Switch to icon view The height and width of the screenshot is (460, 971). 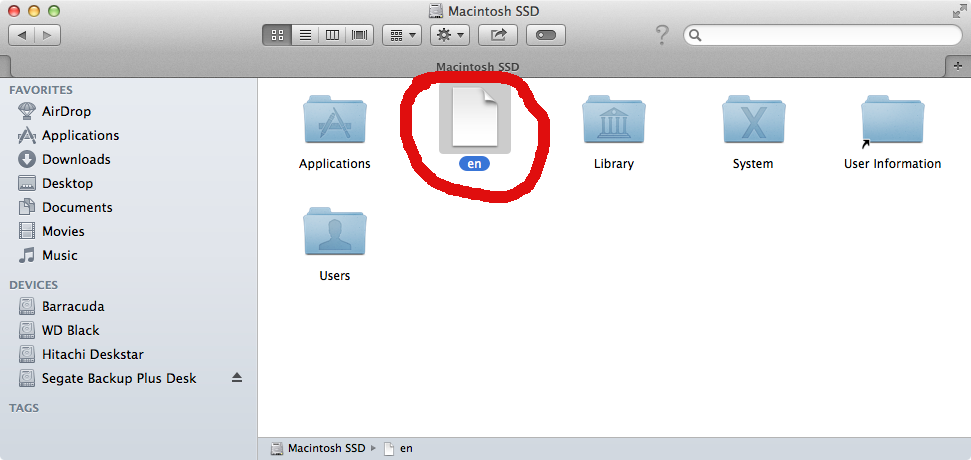click(x=277, y=35)
